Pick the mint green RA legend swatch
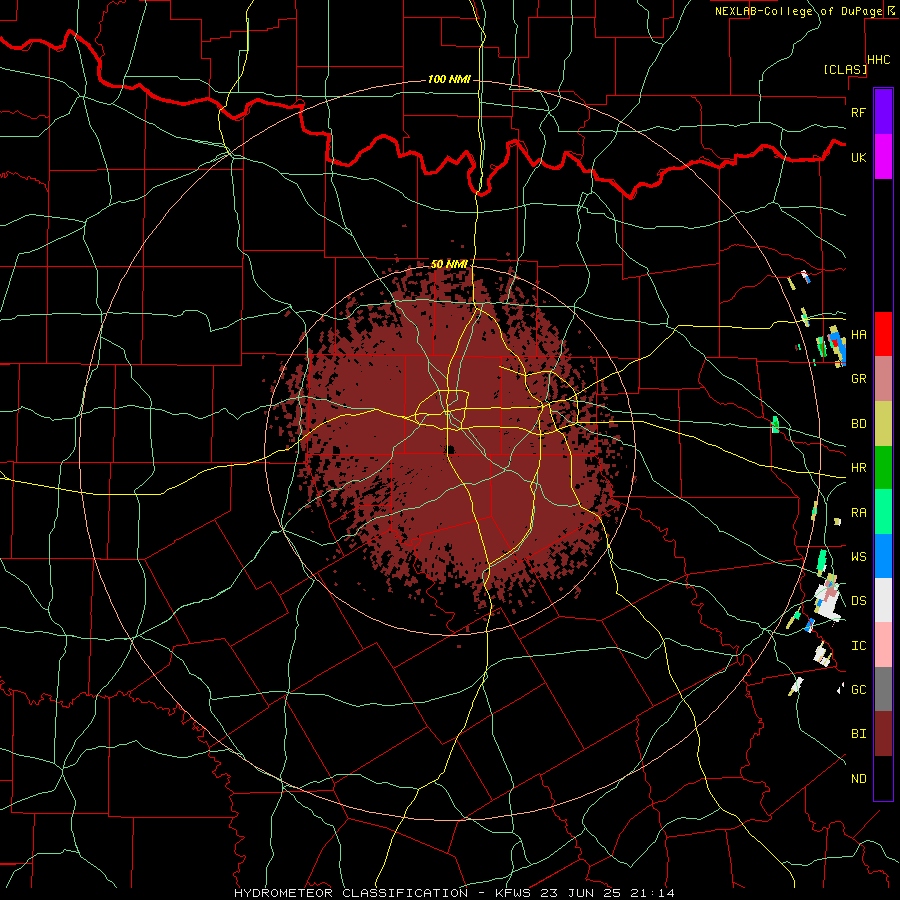Screen dimensions: 900x900 (883, 512)
